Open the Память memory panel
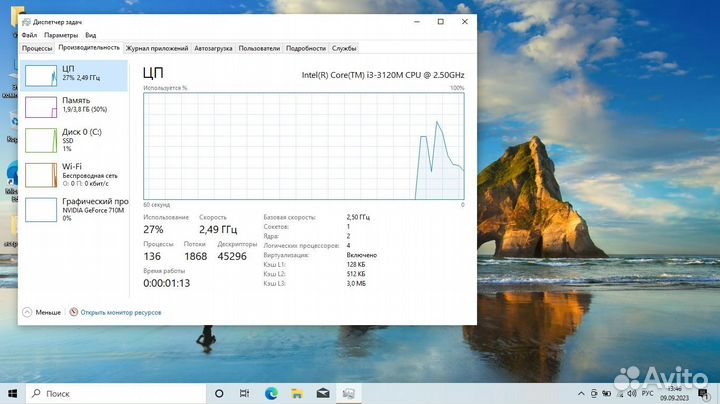Screen dimensions: 720x404 74,107
